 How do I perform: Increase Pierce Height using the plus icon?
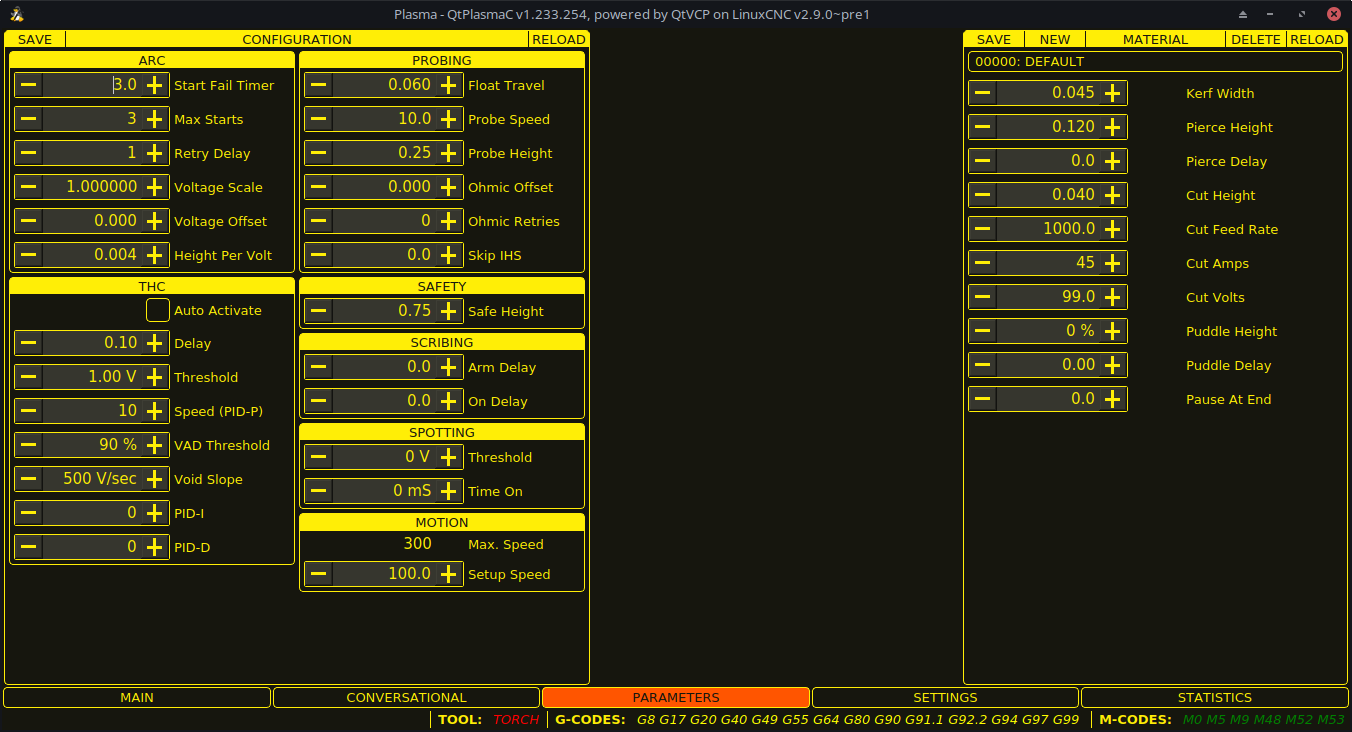pos(1113,127)
